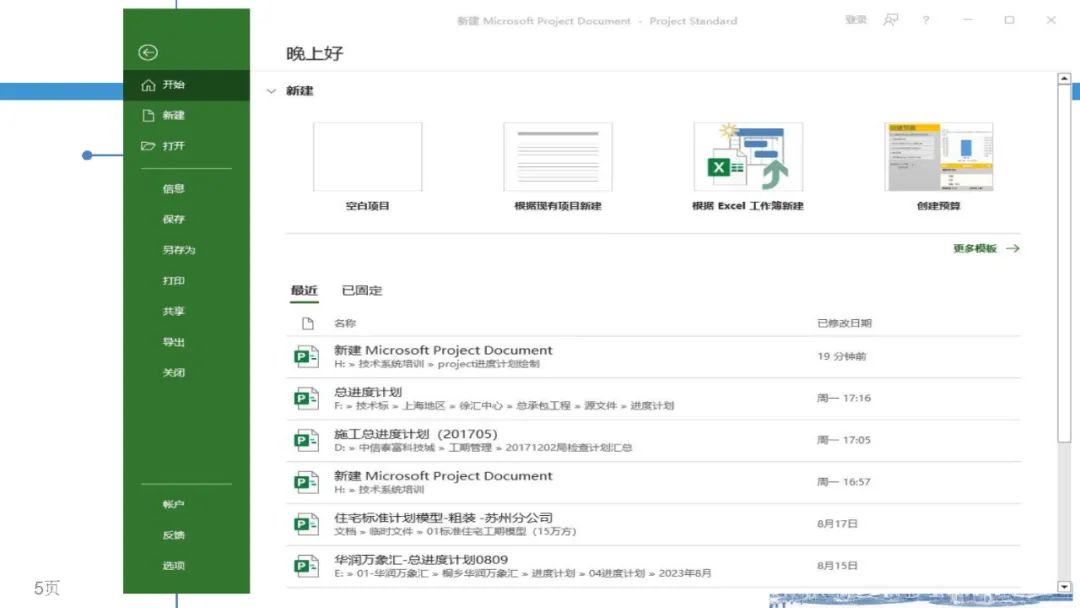Select 保存 in the sidebar

[173, 219]
